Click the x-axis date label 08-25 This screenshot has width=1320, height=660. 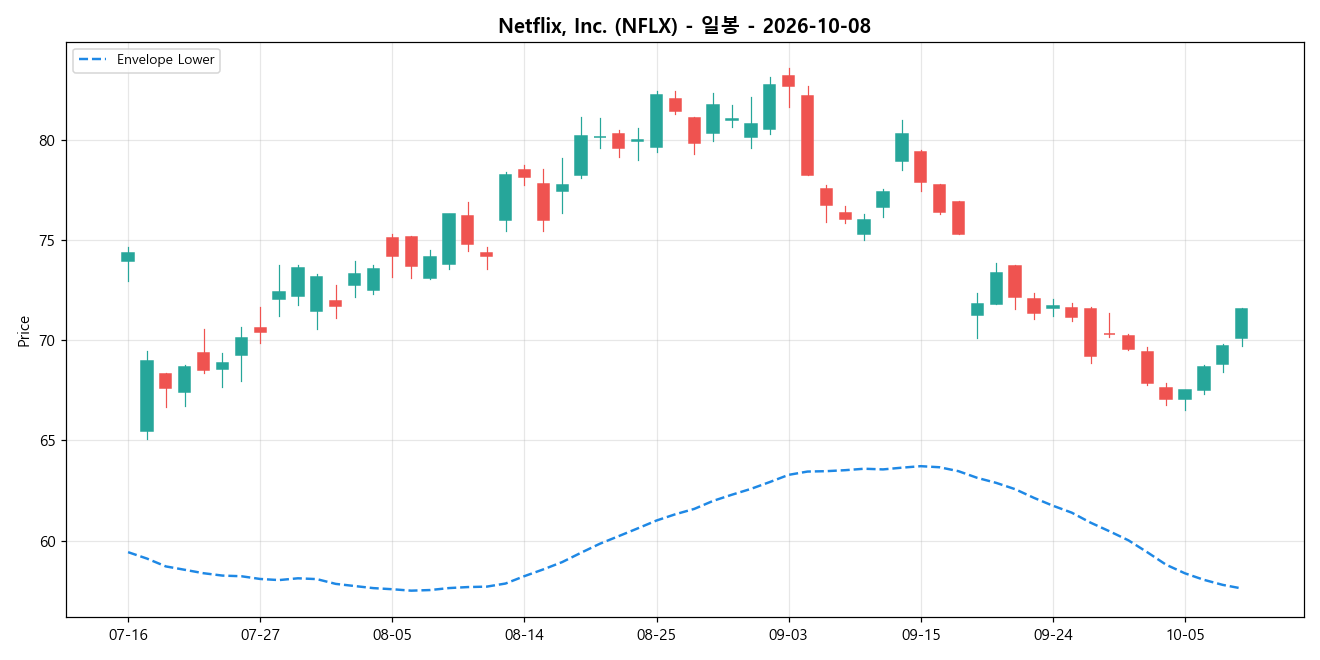(656, 634)
